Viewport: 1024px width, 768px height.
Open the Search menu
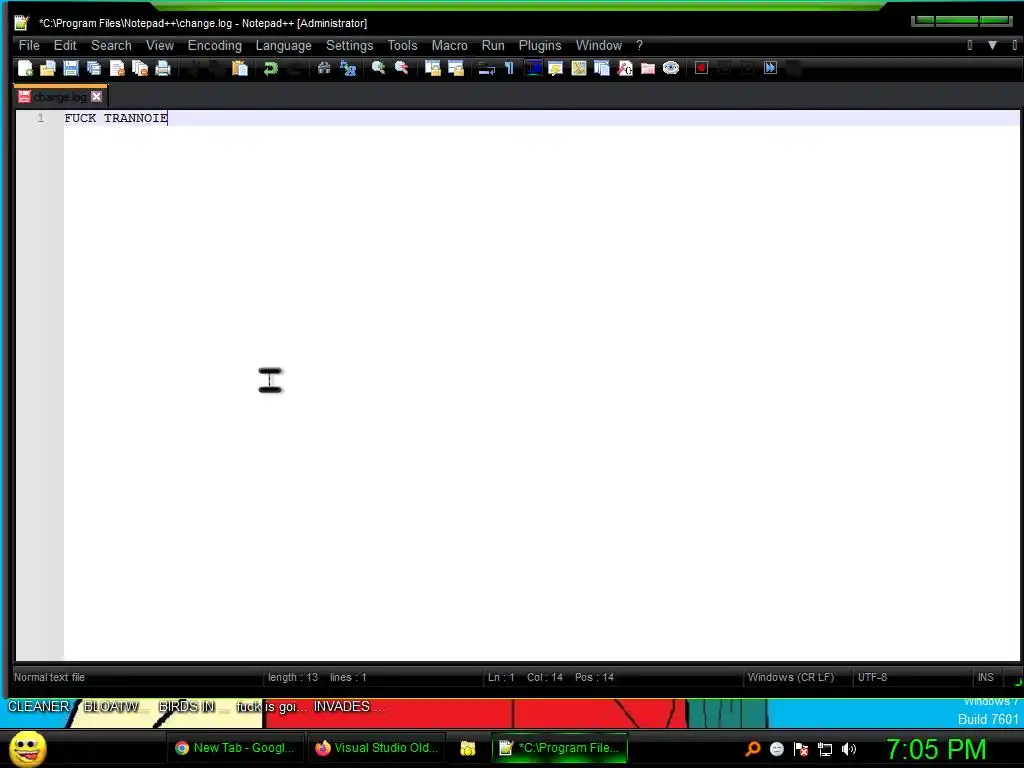(x=111, y=45)
